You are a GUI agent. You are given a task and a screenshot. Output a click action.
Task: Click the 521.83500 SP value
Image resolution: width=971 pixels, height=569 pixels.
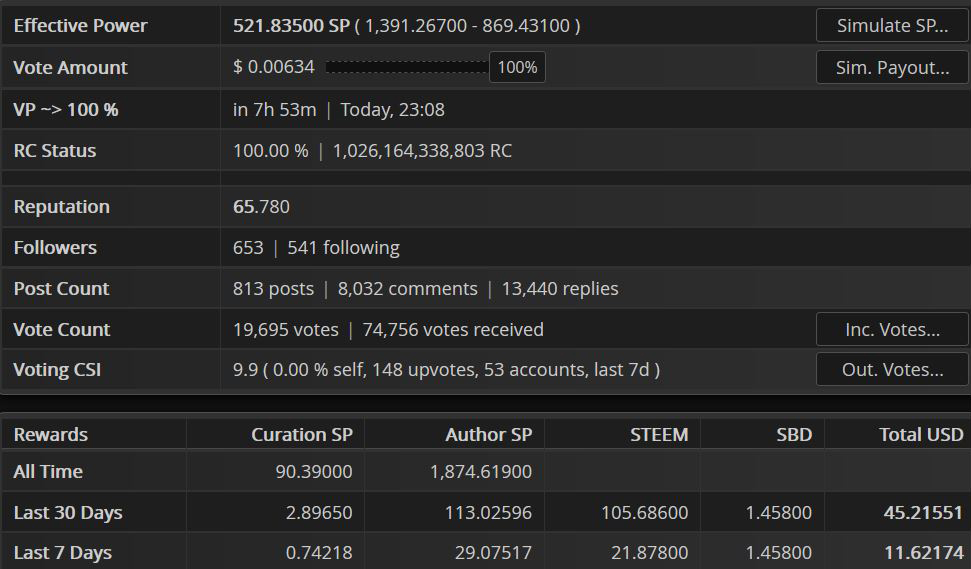coord(291,25)
